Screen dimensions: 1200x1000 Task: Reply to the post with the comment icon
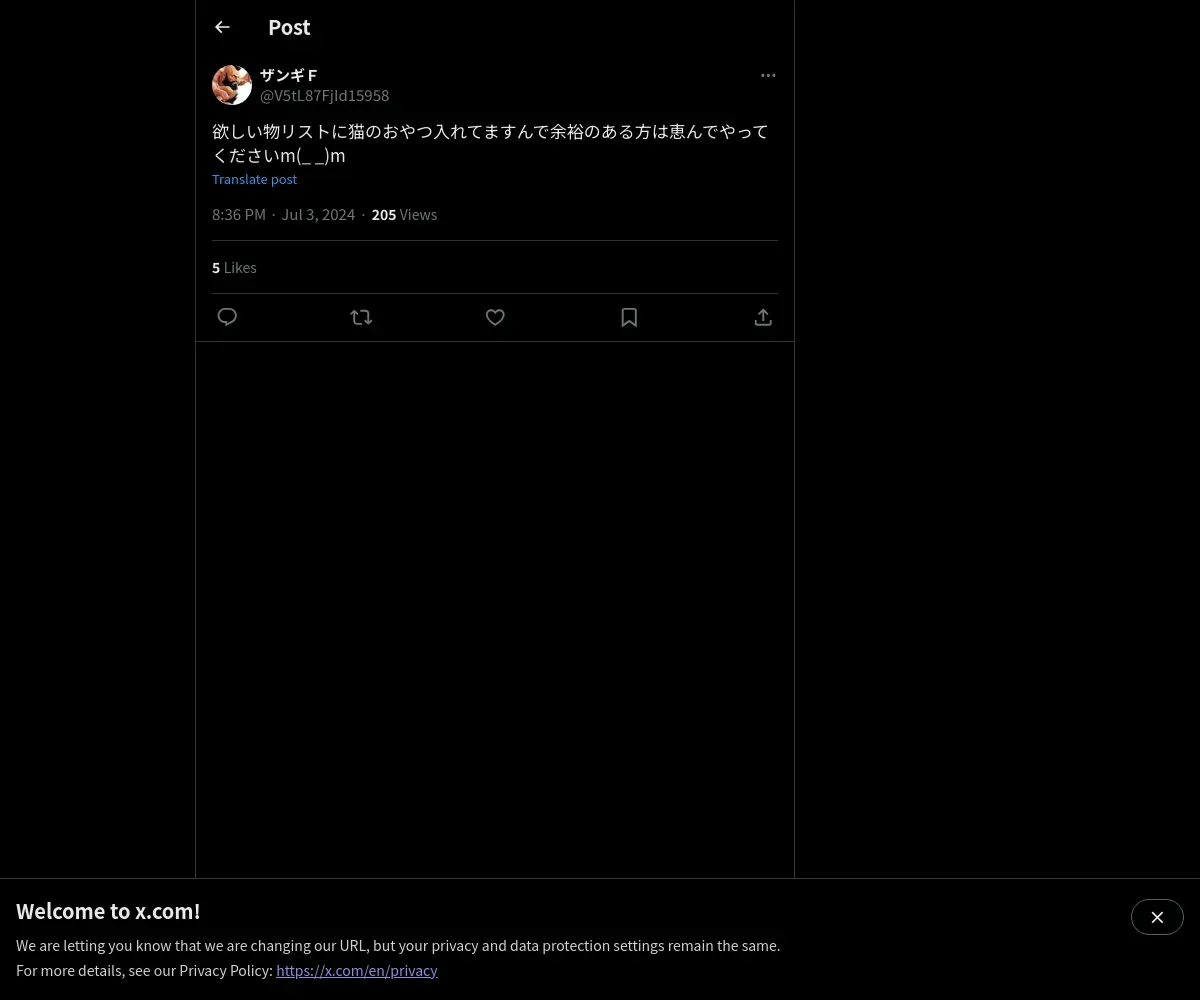227,317
